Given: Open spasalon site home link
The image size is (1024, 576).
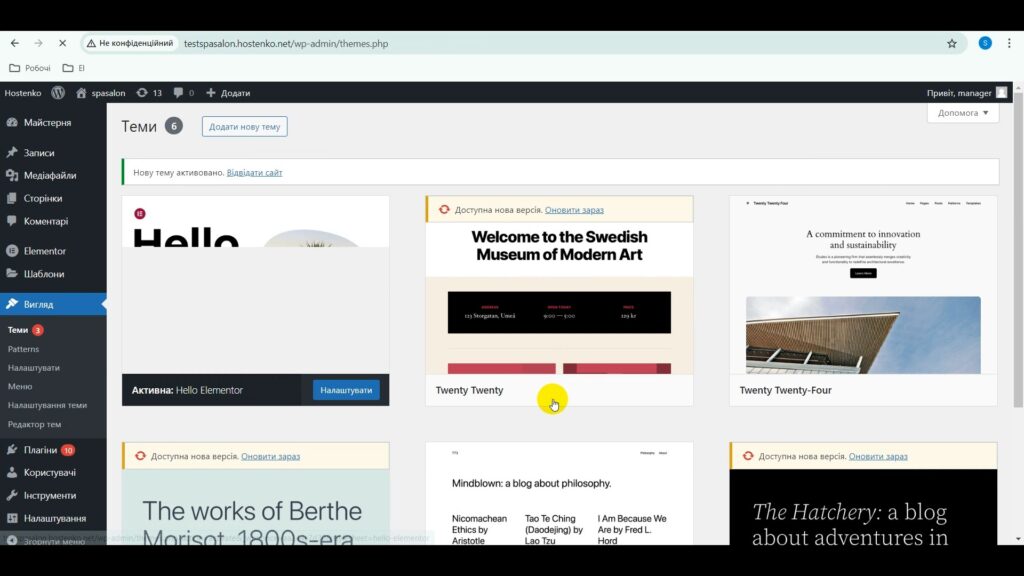Looking at the screenshot, I should (101, 93).
